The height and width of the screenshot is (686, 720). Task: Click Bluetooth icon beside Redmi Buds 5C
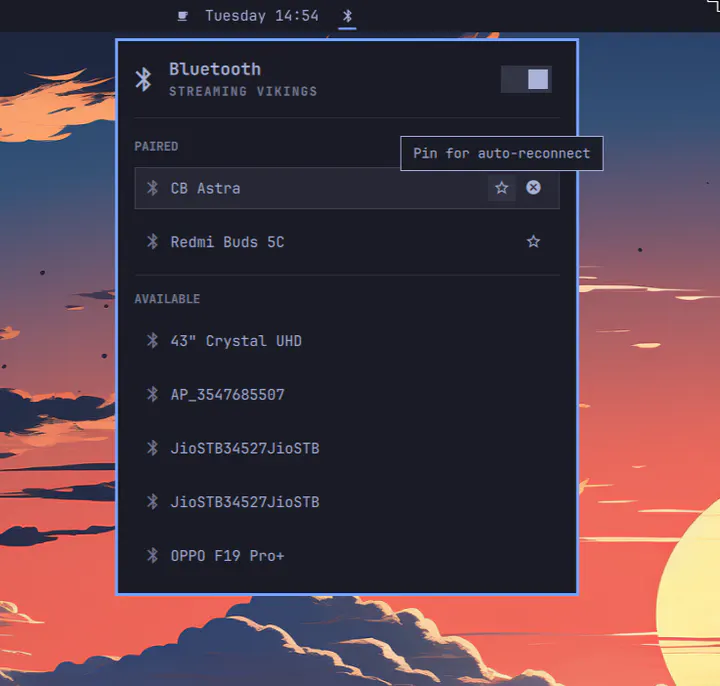coord(152,242)
